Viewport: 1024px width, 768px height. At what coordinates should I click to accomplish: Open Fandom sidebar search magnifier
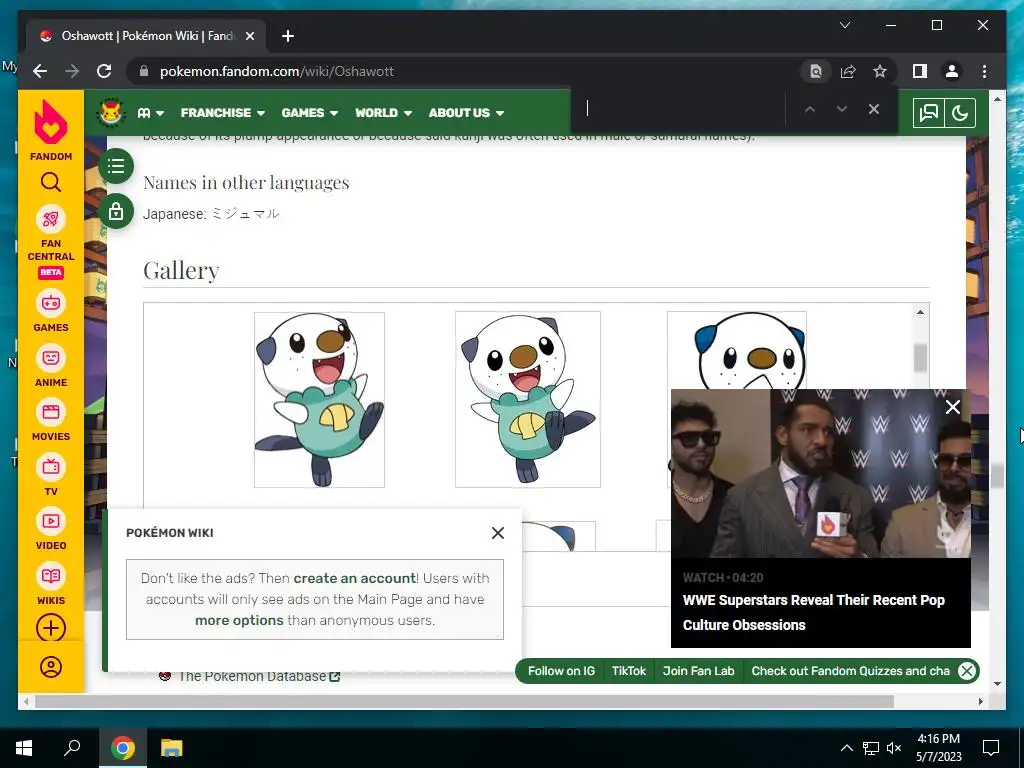pyautogui.click(x=51, y=182)
